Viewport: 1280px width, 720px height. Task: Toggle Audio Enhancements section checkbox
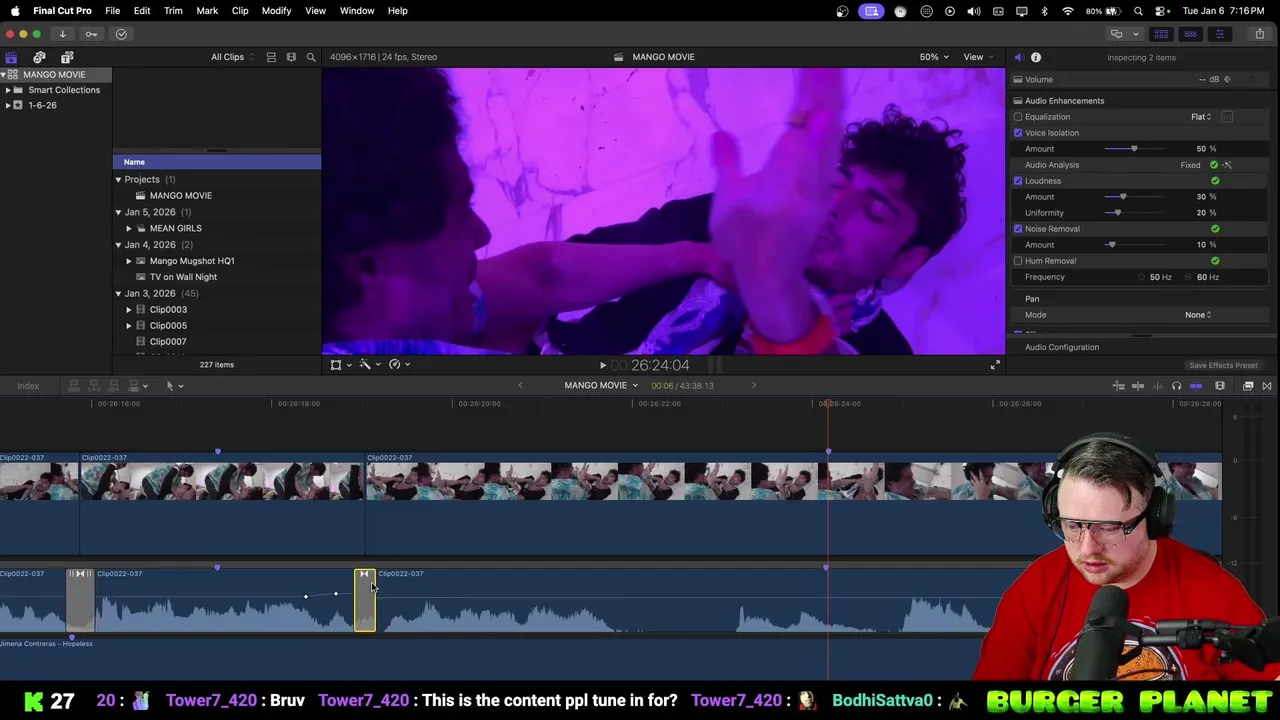pyautogui.click(x=1018, y=101)
